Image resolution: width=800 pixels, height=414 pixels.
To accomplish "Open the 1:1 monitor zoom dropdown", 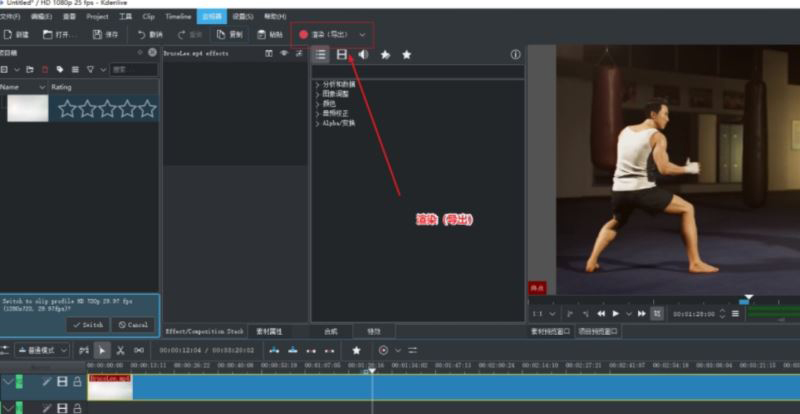I will (544, 314).
